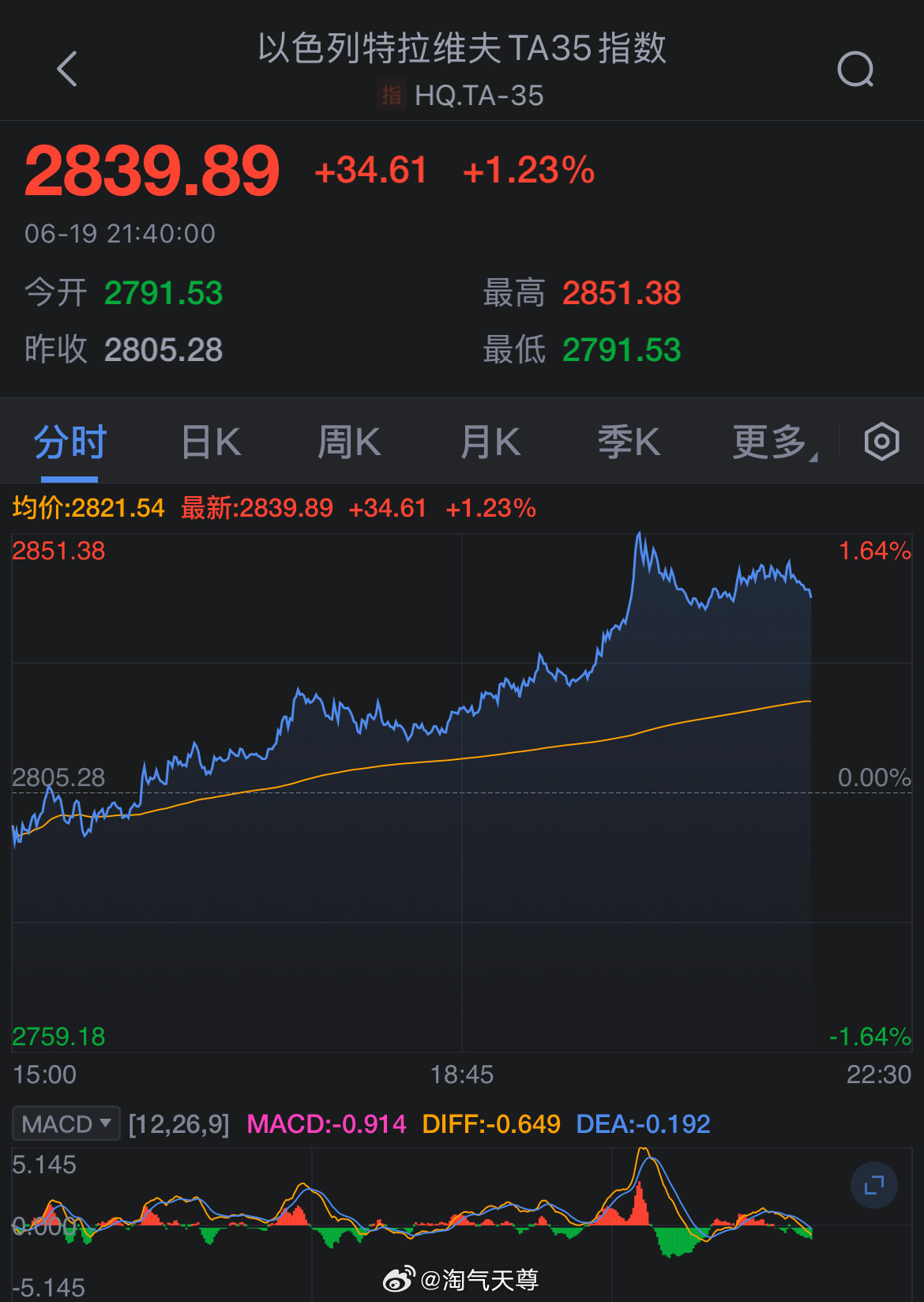Screen dimensions: 924x1302
Task: Tap the expand chart fullscreen icon
Action: 873,1185
